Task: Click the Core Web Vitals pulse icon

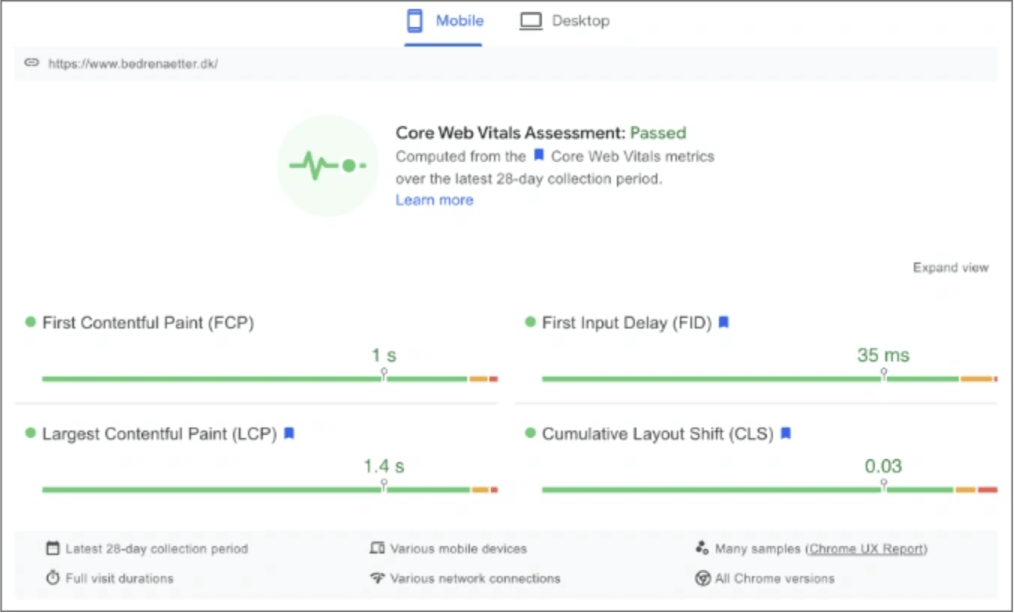Action: (x=328, y=165)
